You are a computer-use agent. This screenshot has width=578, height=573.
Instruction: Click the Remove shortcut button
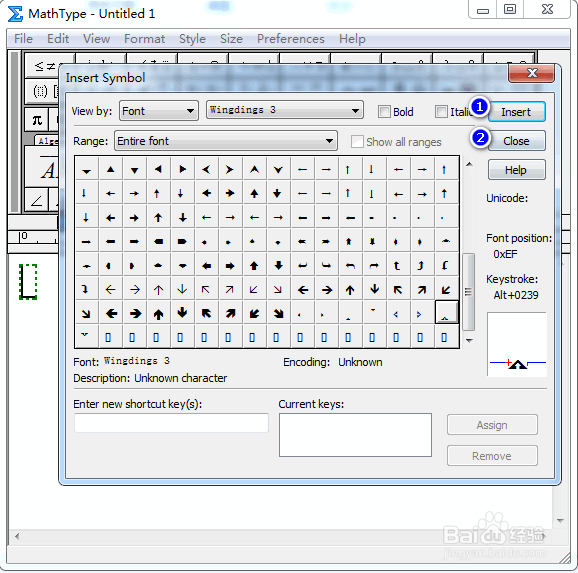point(492,456)
